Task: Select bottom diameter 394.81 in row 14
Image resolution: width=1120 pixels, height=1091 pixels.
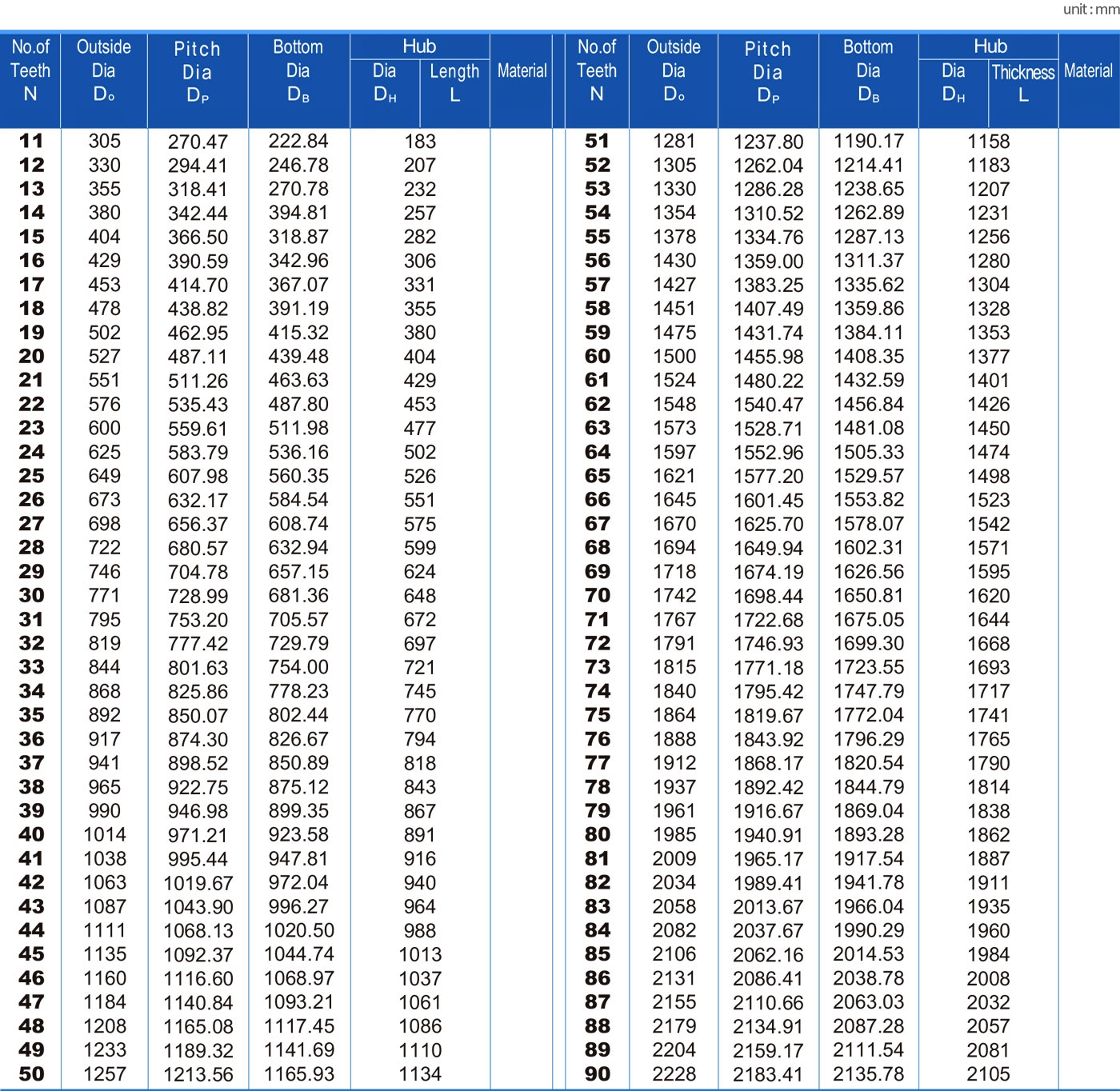Action: (298, 213)
